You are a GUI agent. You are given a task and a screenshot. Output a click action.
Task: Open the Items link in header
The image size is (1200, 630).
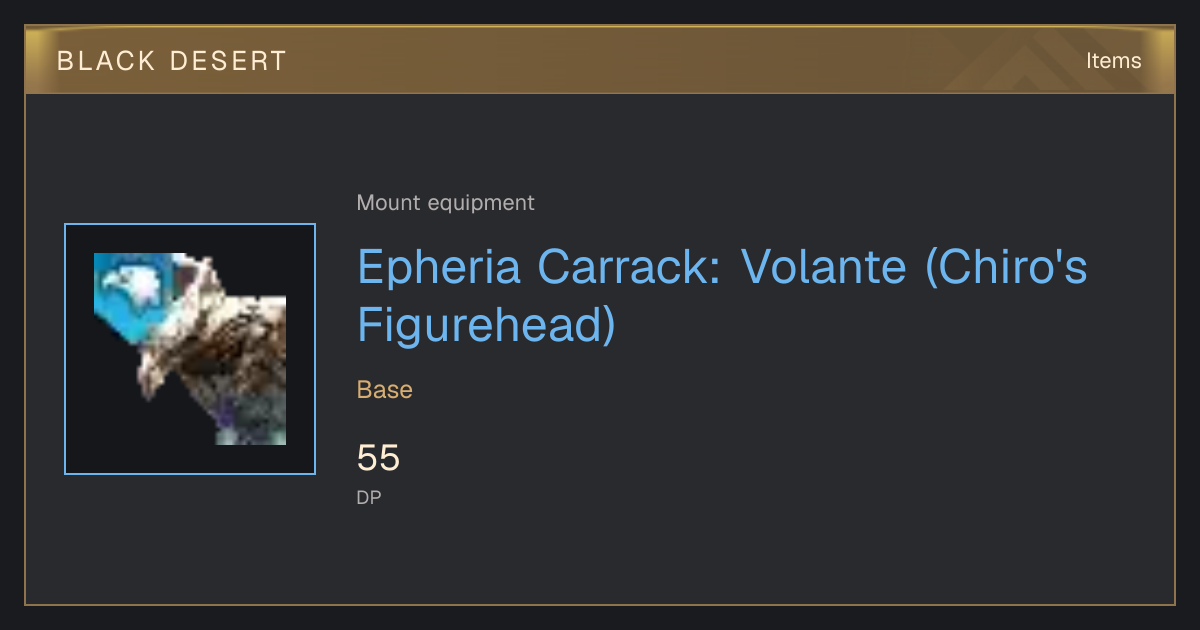click(1113, 60)
